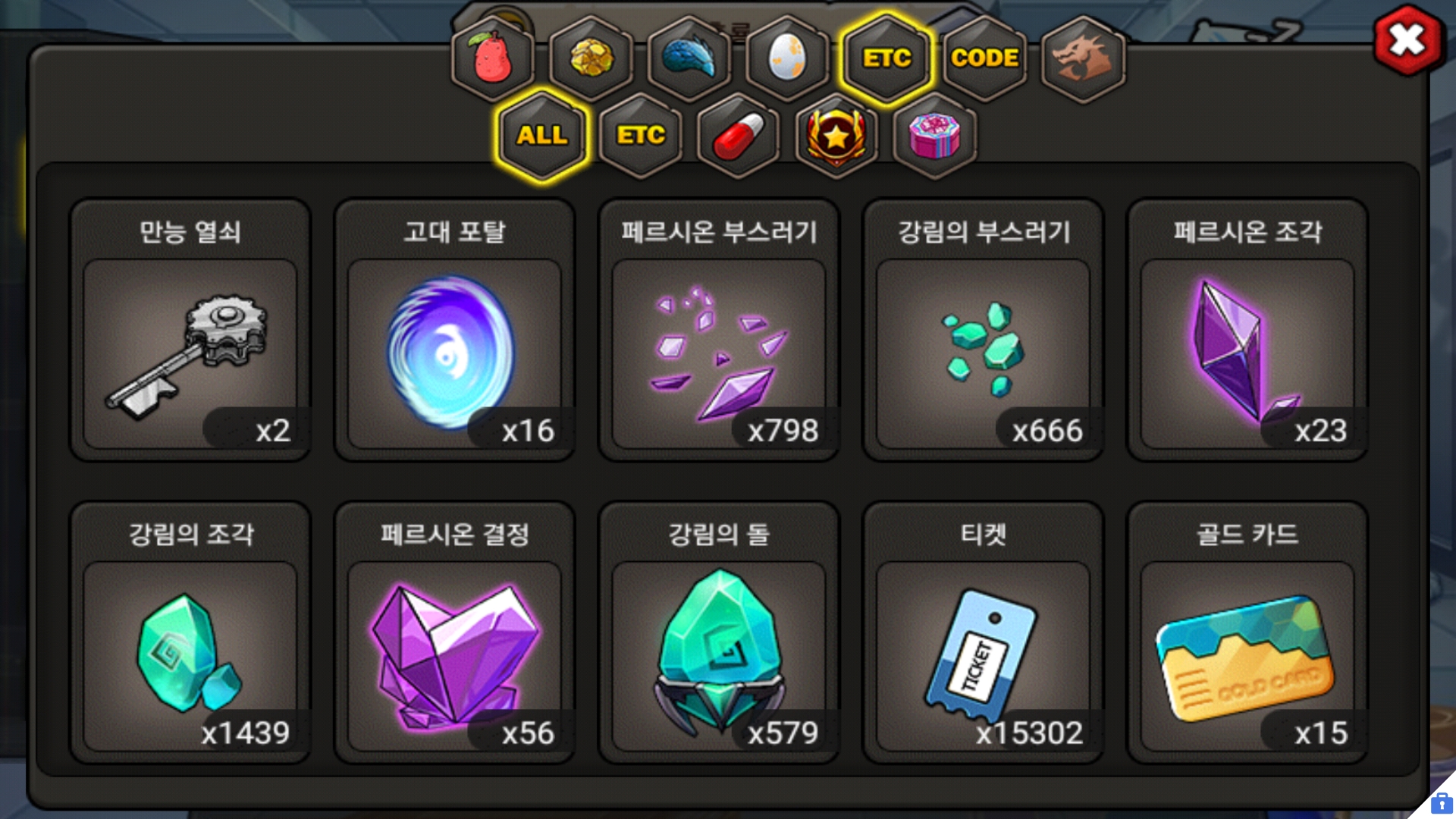This screenshot has height=819, width=1456.
Task: Pick the 강림의 부스러기 x666 item
Action: click(983, 331)
